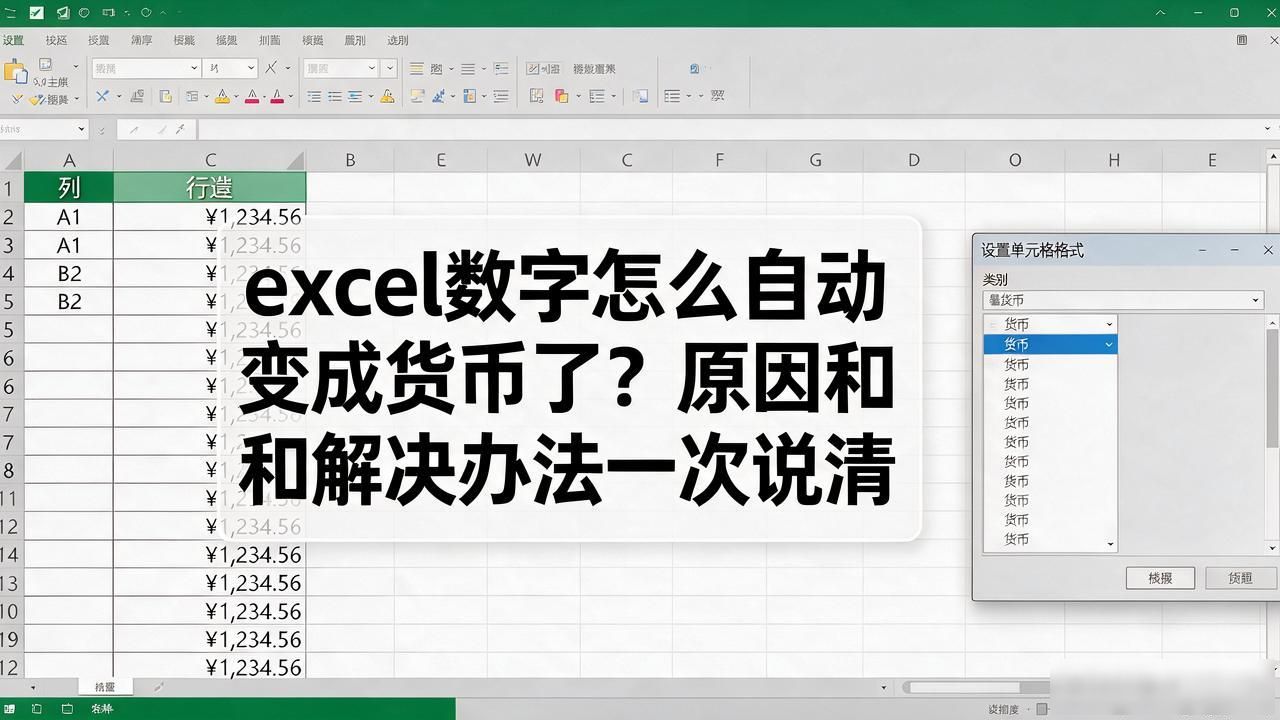1280x720 pixels.
Task: Click the select-all corner of the grid
Action: (x=12, y=160)
